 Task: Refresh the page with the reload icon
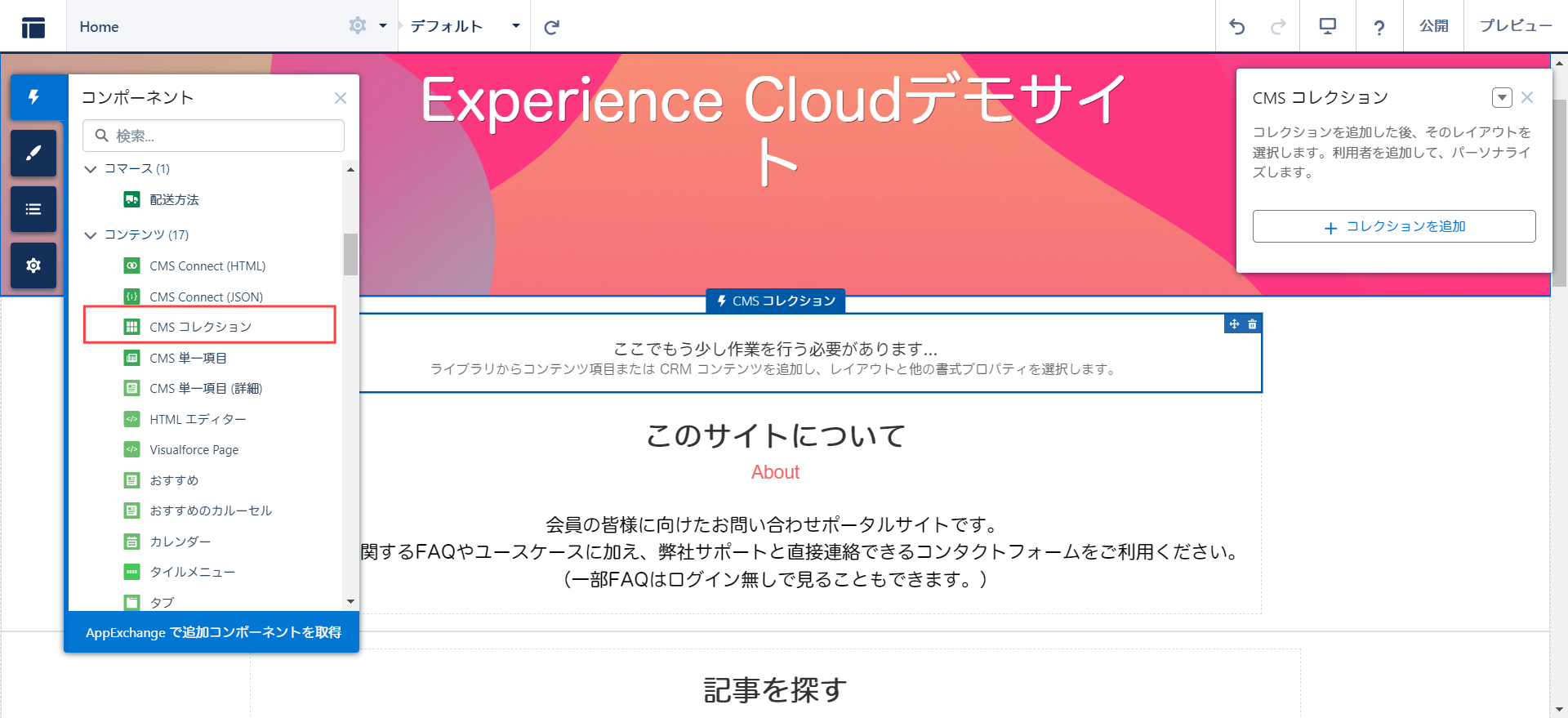552,27
